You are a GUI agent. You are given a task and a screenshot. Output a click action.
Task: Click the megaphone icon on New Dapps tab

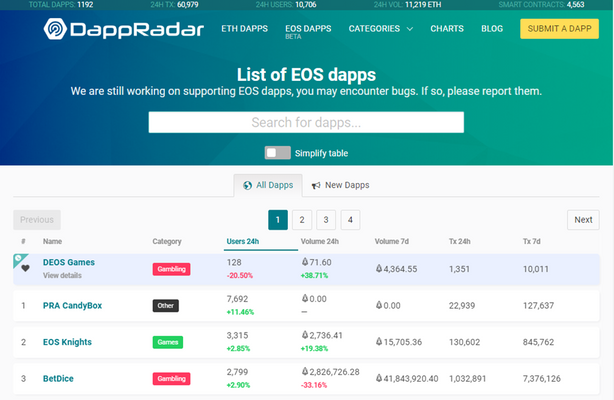[x=316, y=185]
